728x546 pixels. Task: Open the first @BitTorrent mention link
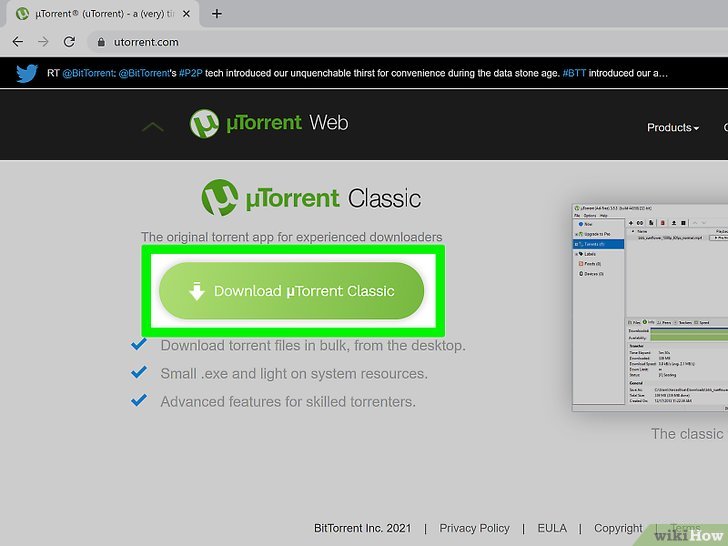click(x=88, y=73)
